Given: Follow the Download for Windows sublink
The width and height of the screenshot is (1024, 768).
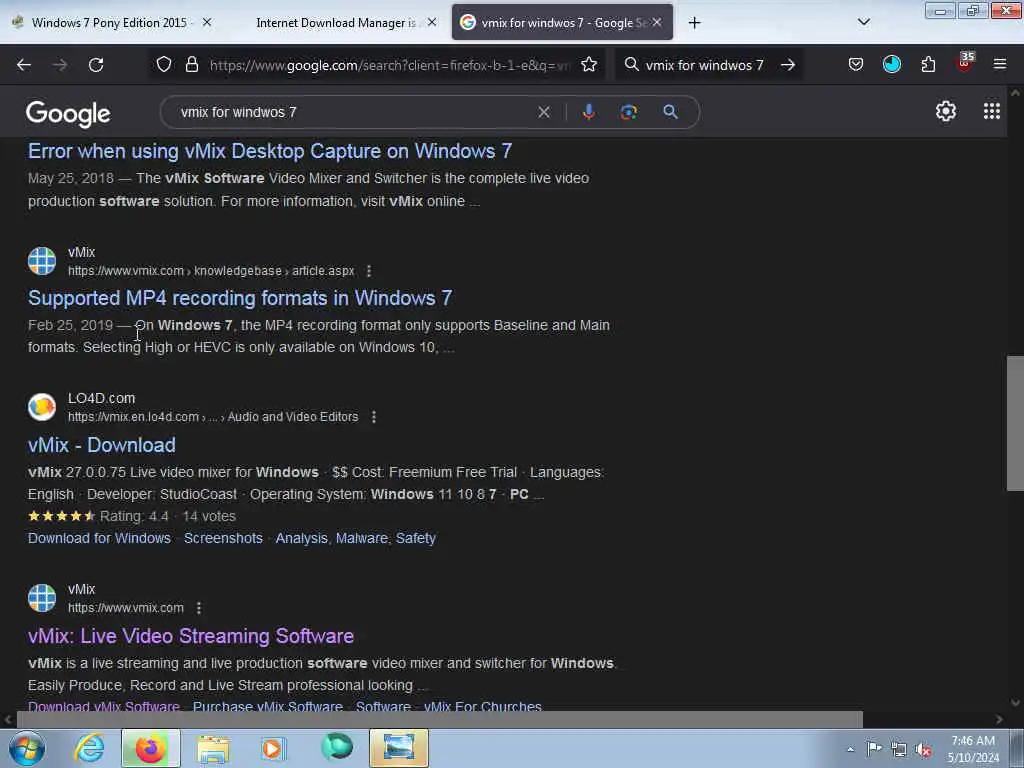Looking at the screenshot, I should (99, 538).
